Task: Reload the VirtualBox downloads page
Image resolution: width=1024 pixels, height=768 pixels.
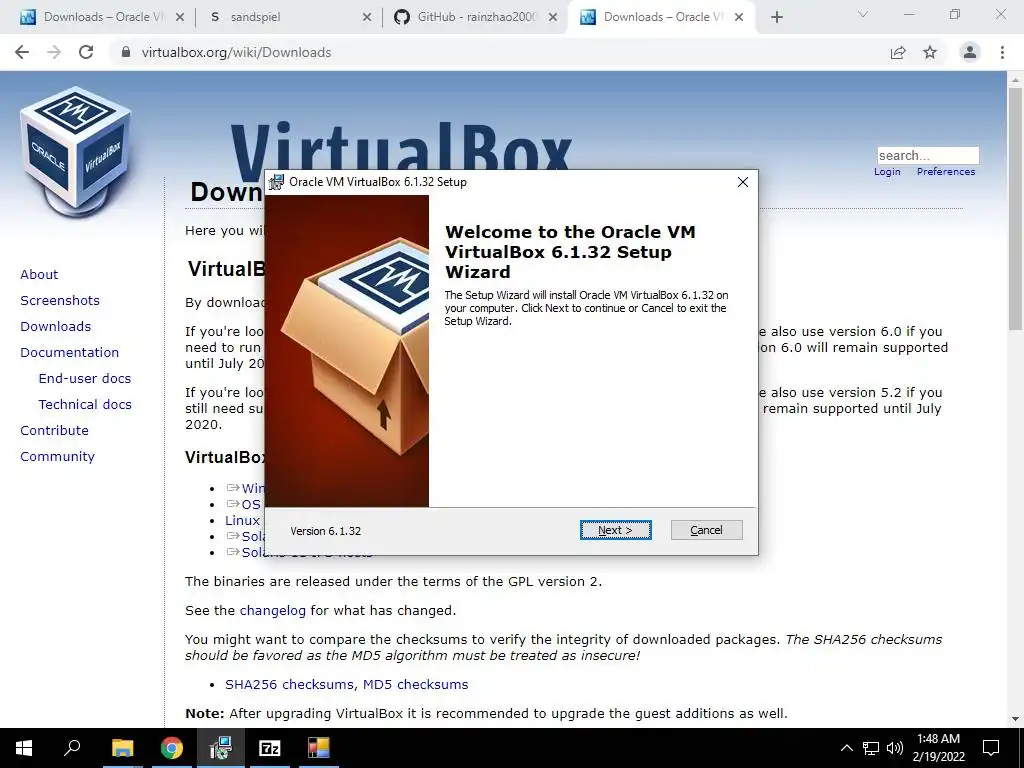Action: [x=86, y=52]
